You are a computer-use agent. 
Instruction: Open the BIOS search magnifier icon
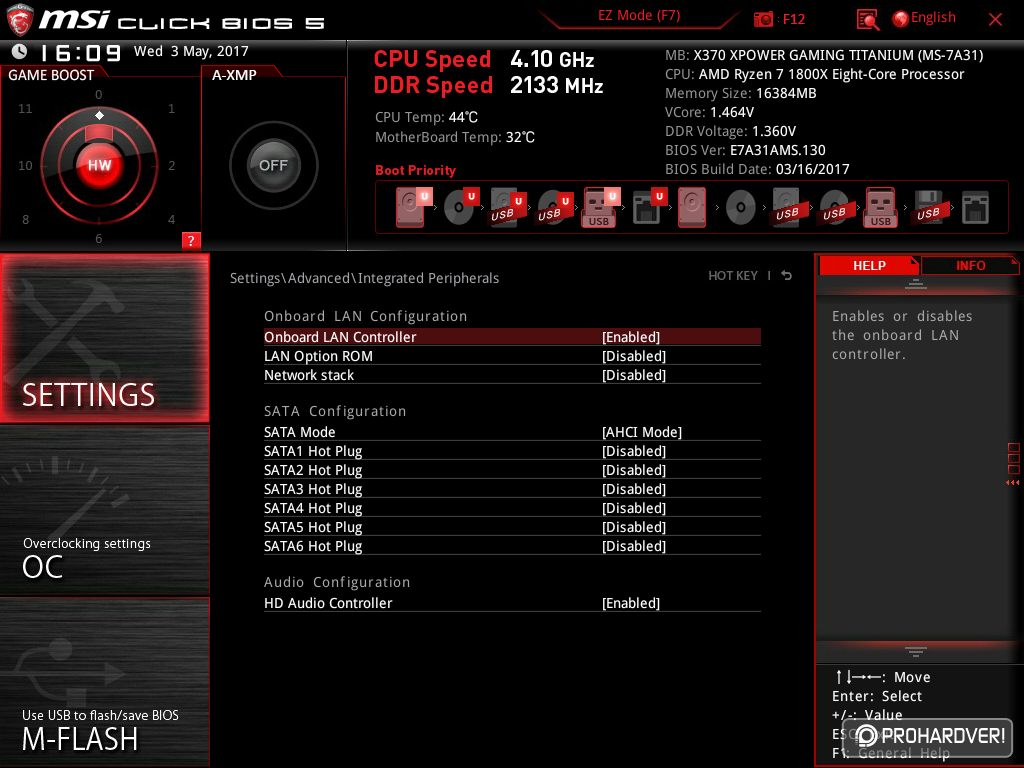tap(867, 20)
